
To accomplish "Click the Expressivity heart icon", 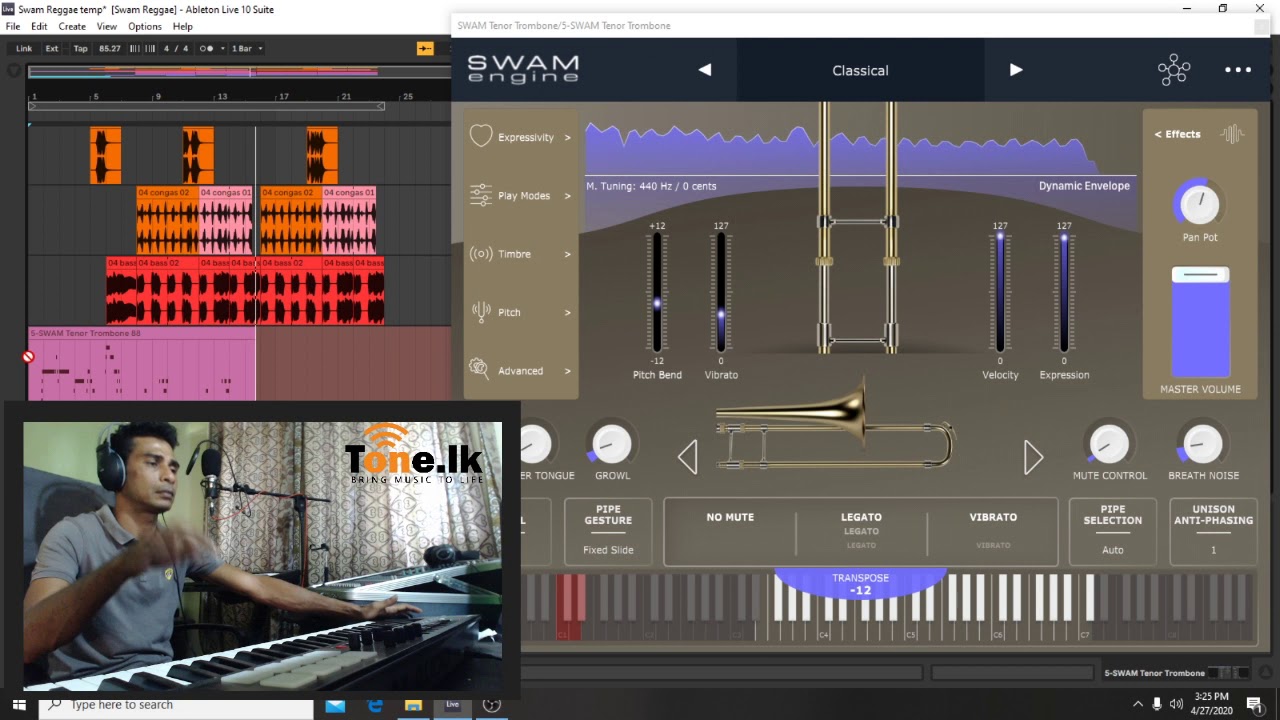I will (x=481, y=136).
